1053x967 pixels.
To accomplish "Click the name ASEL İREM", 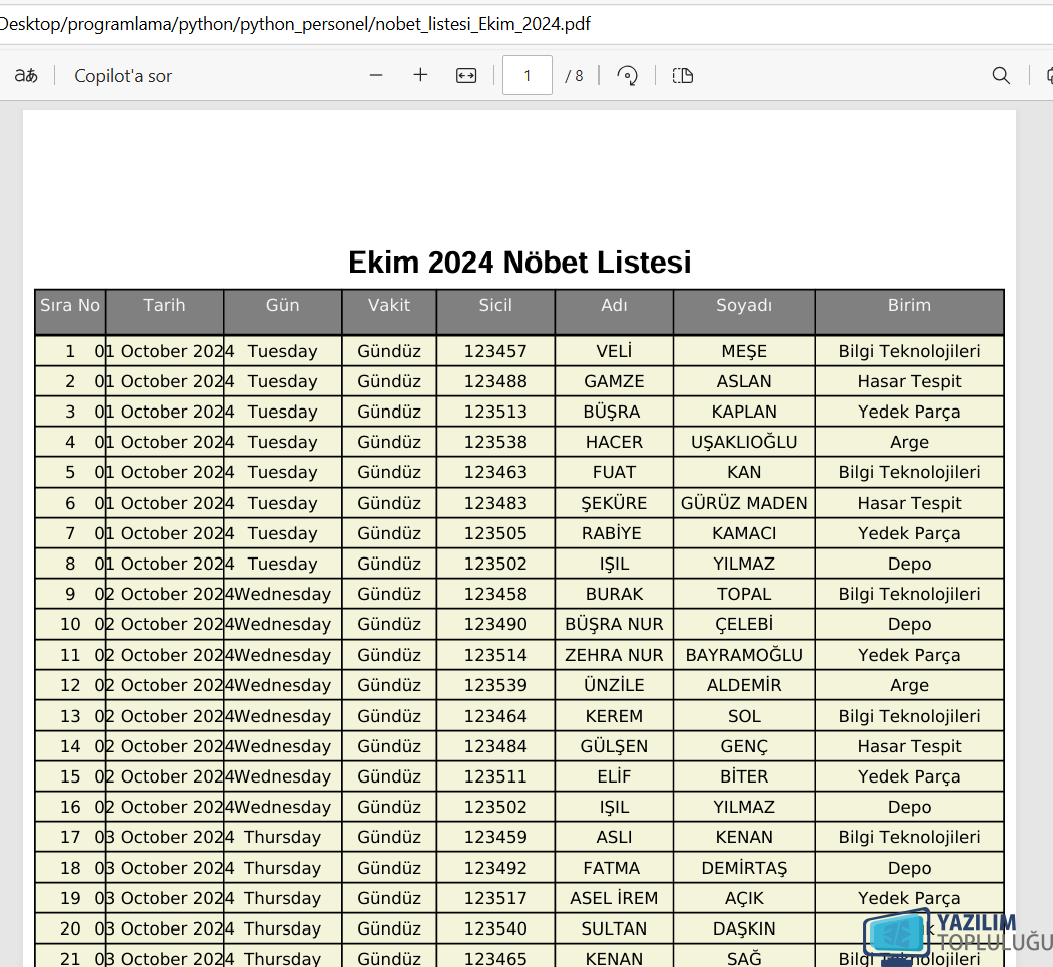I will (x=614, y=899).
